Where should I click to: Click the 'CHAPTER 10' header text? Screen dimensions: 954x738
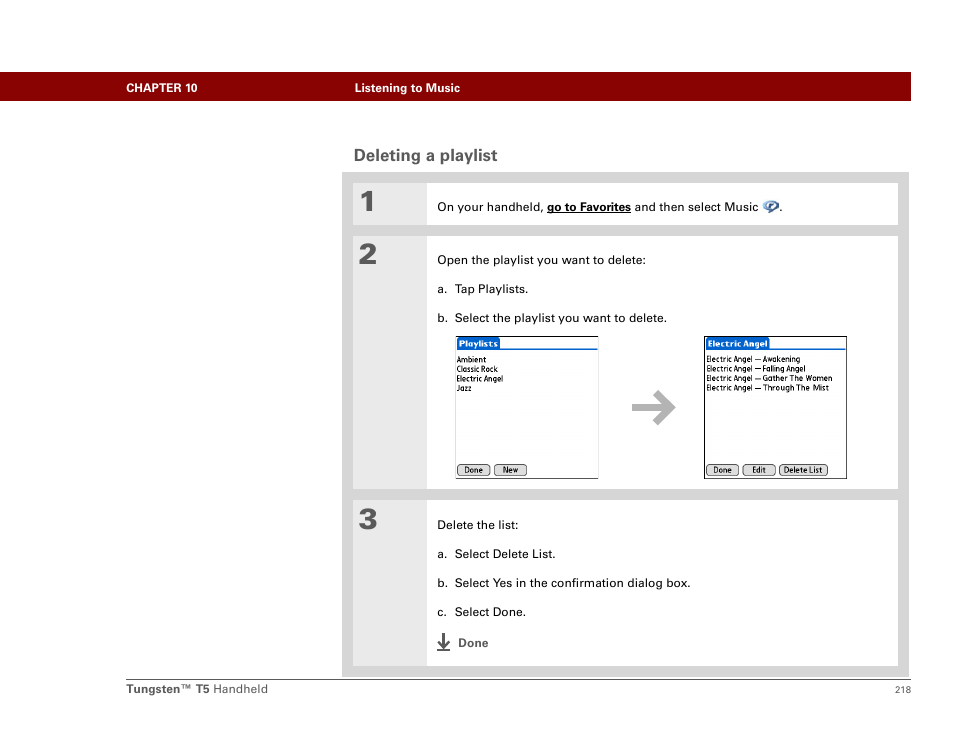click(x=162, y=88)
